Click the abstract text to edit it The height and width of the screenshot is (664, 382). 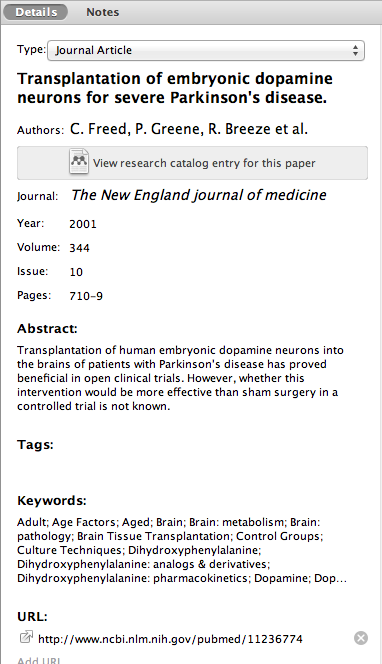click(x=180, y=378)
